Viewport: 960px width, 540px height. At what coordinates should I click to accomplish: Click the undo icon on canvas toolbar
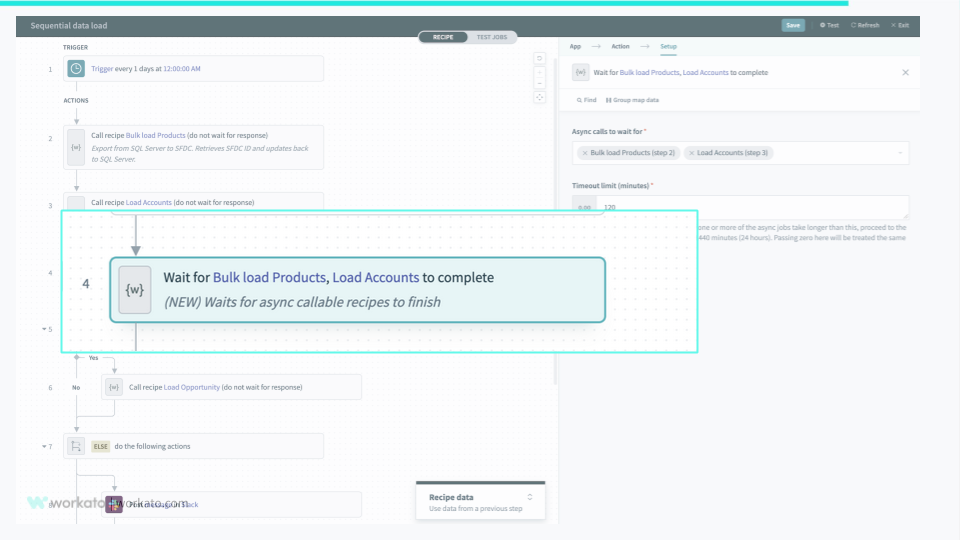pos(539,58)
